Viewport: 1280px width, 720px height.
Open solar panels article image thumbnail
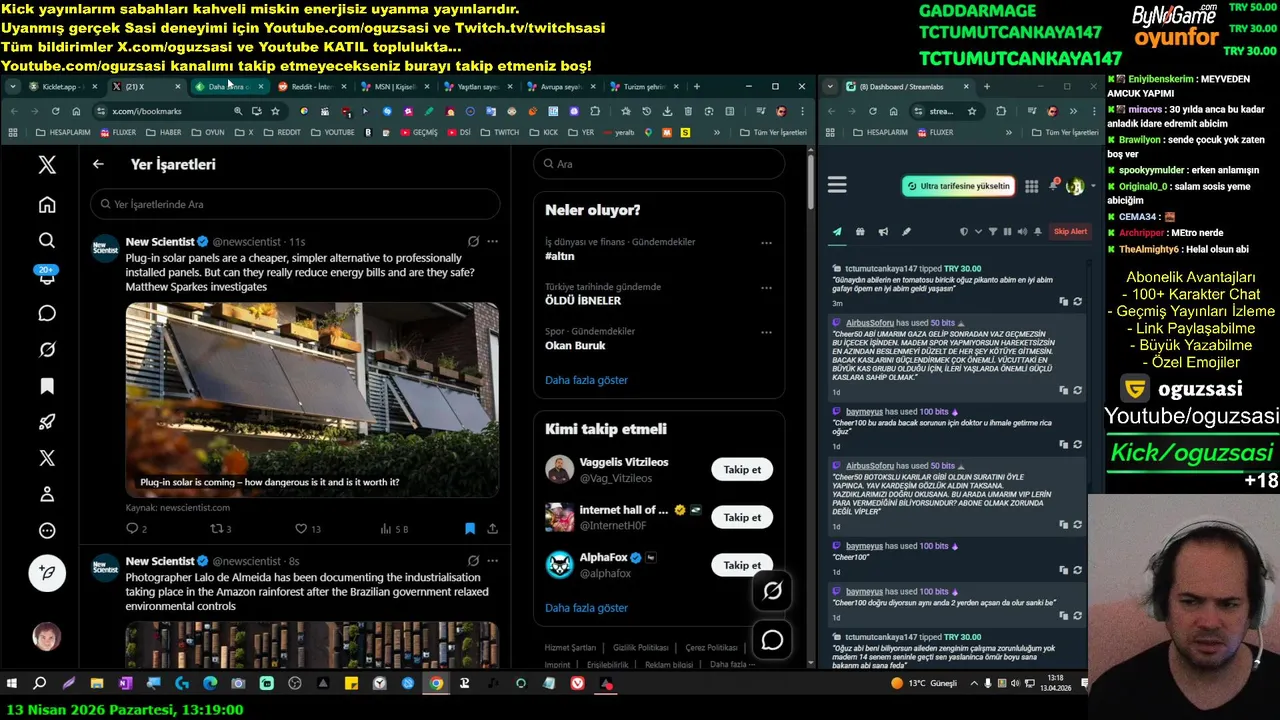point(312,400)
